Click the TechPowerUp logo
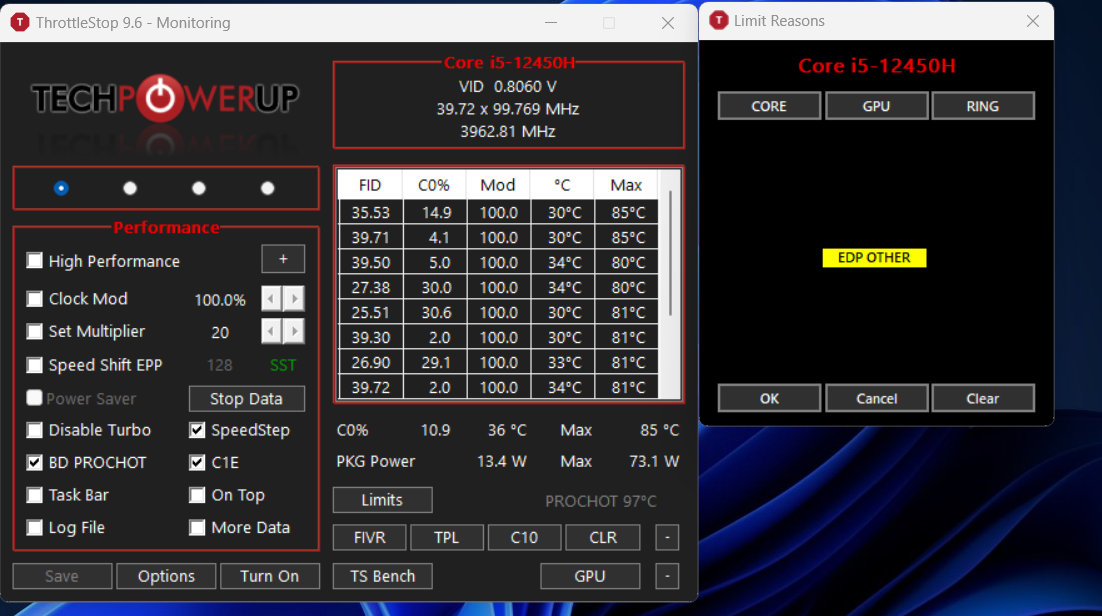Viewport: 1102px width, 616px height. 165,98
